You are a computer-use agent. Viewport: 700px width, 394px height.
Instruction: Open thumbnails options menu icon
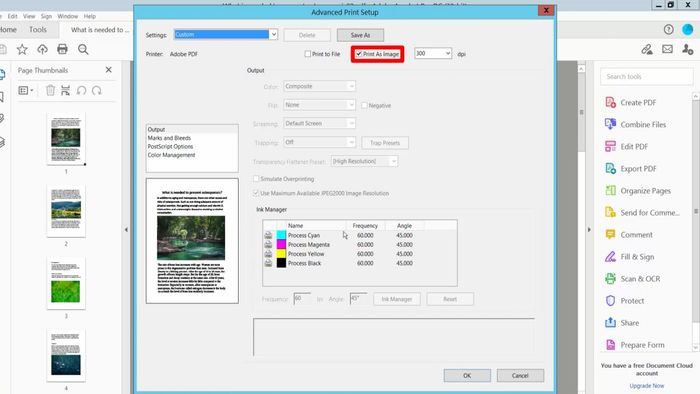point(25,91)
